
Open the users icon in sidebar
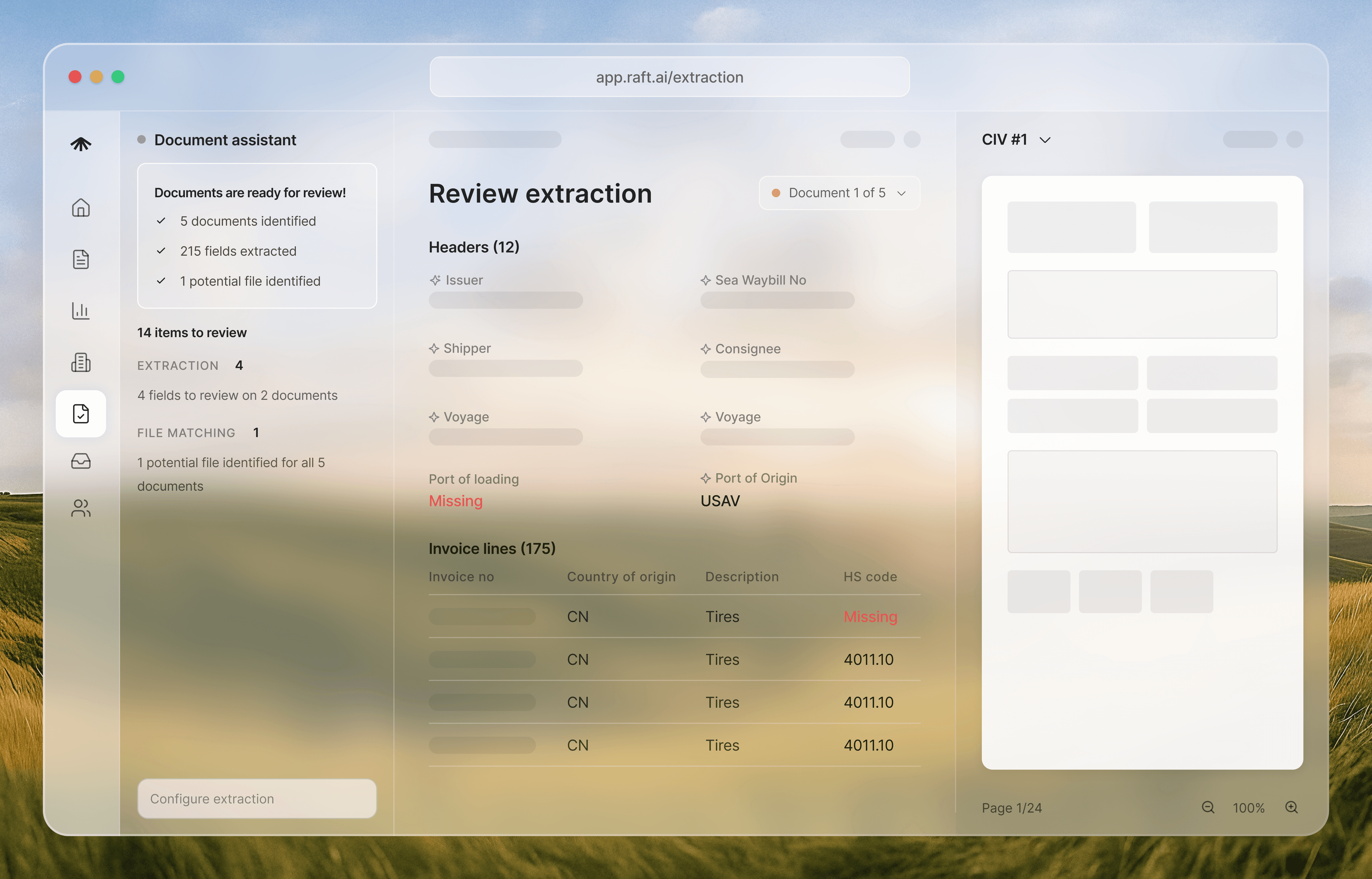80,508
